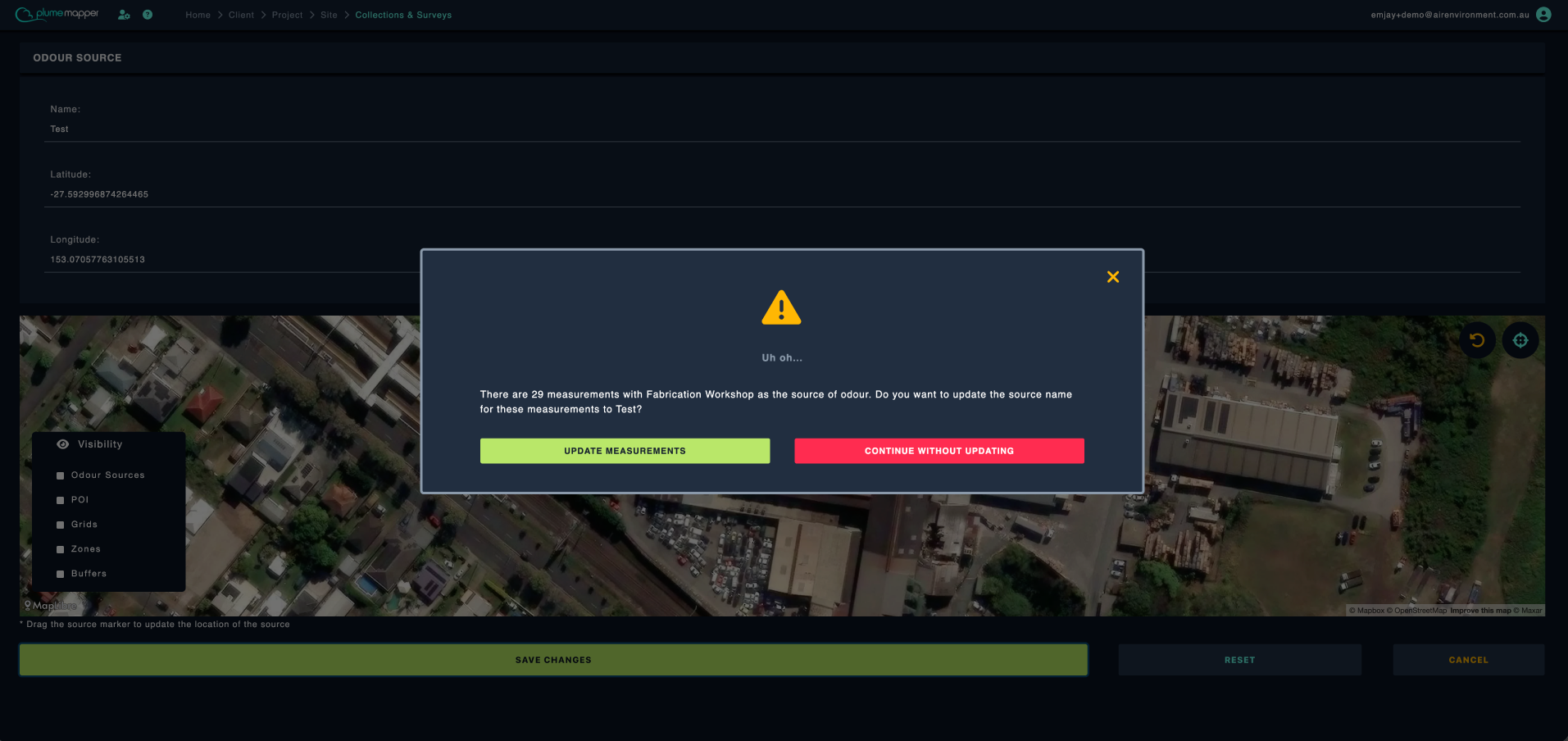The height and width of the screenshot is (741, 1568).
Task: Toggle Grids visibility checkbox
Action: point(60,525)
